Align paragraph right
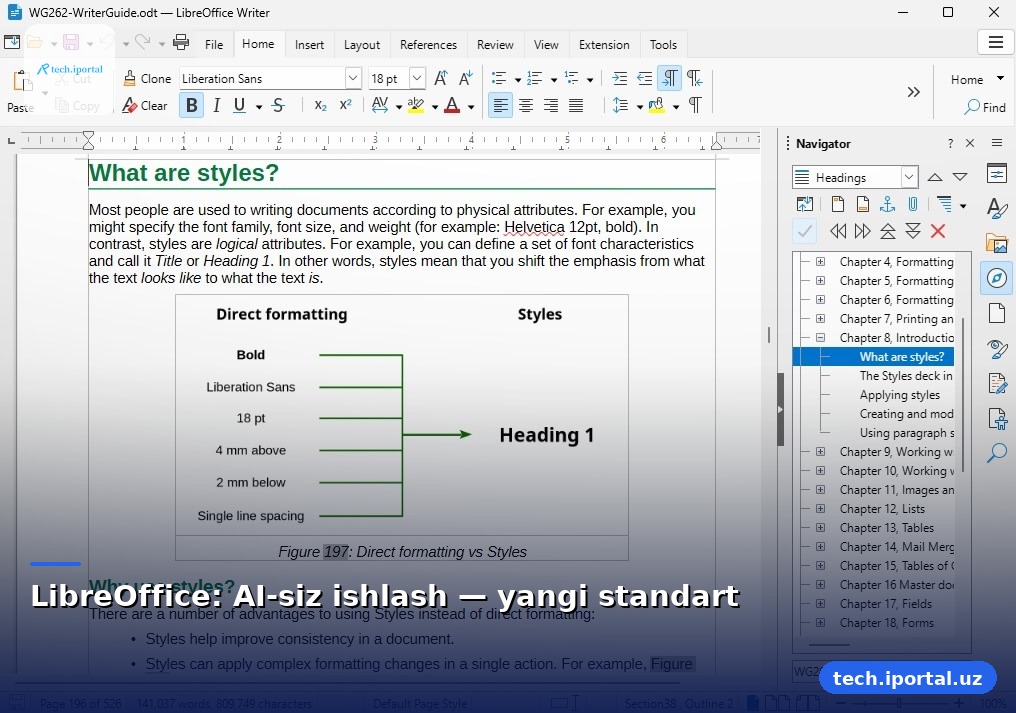The width and height of the screenshot is (1016, 713). point(551,106)
